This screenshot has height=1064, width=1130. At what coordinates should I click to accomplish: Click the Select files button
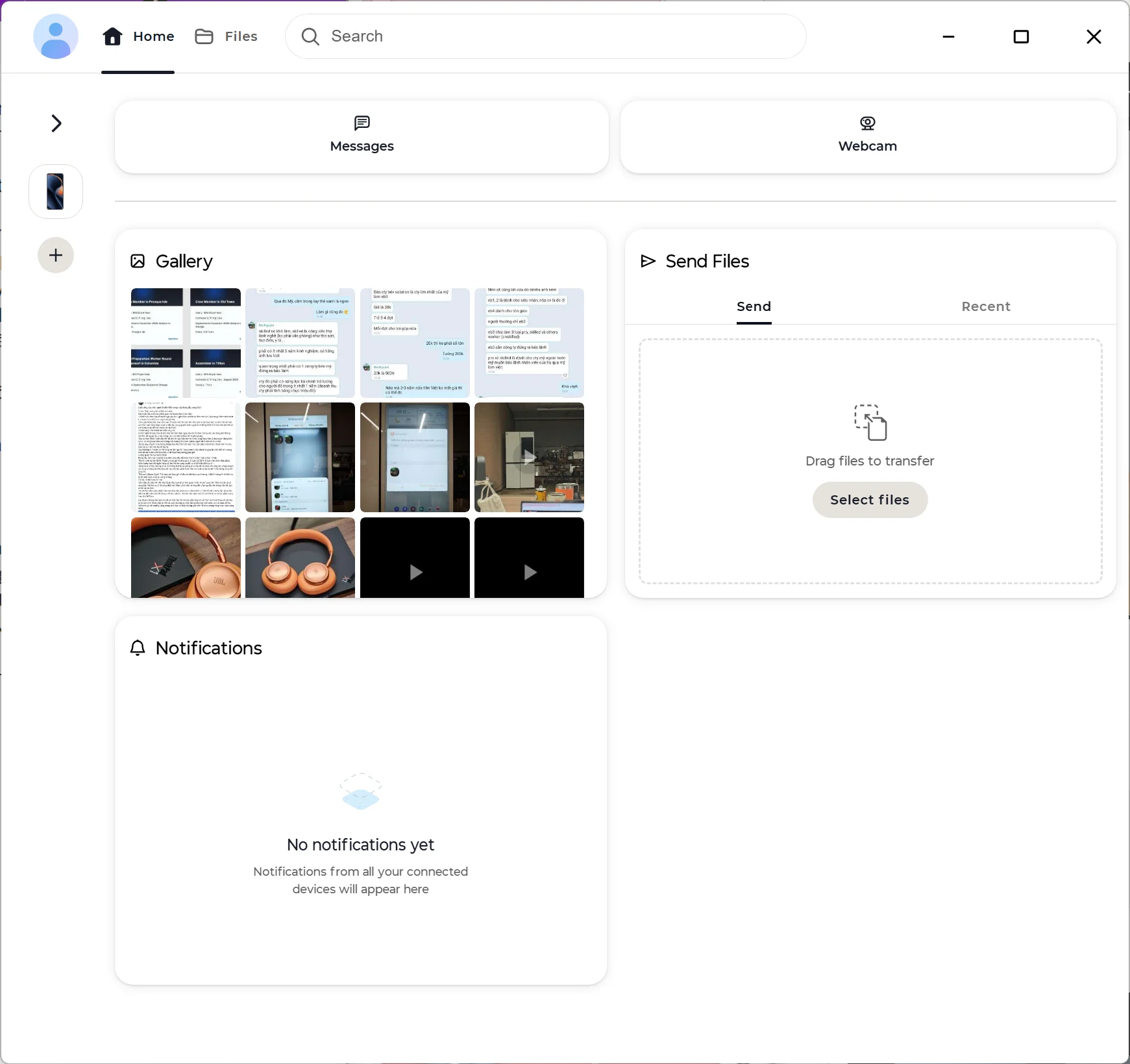(870, 500)
